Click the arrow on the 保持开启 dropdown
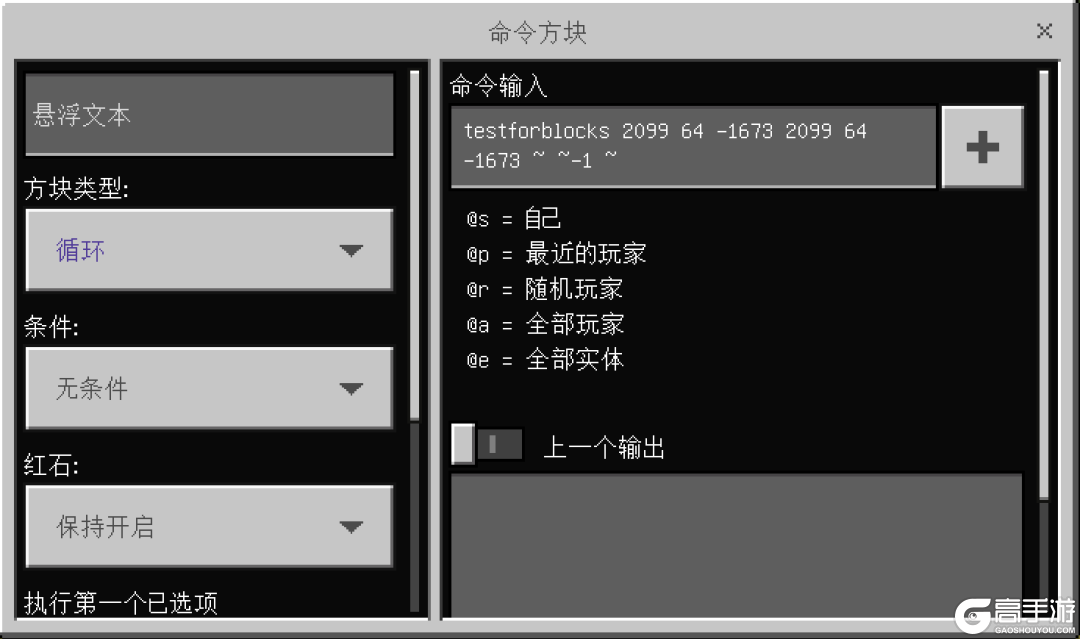Screen dimensions: 1080x639 click(351, 527)
